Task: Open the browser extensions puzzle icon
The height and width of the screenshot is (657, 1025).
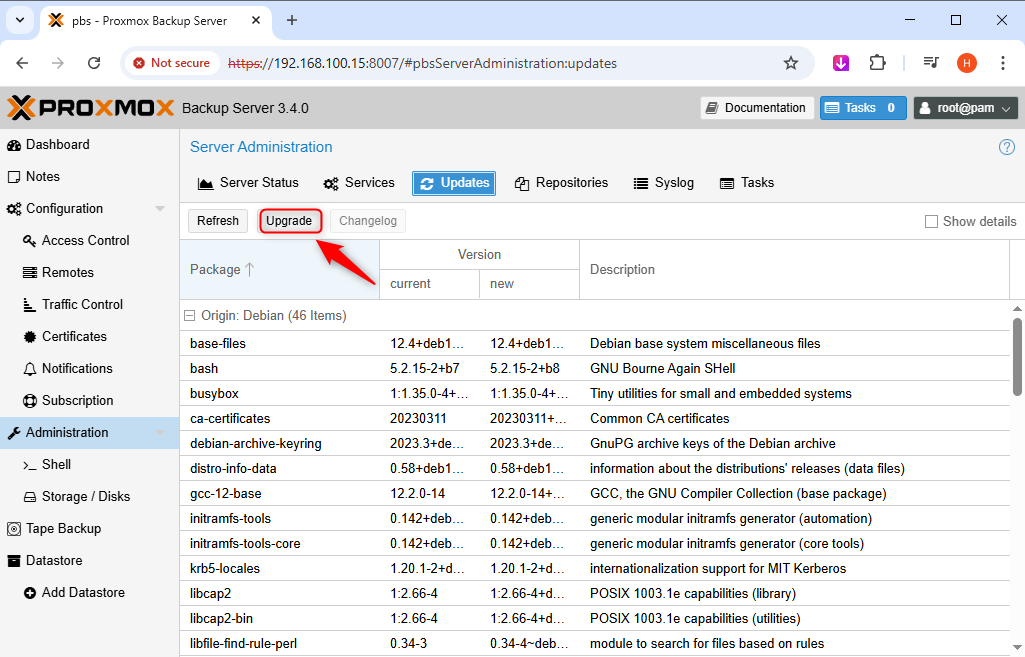Action: 877,63
